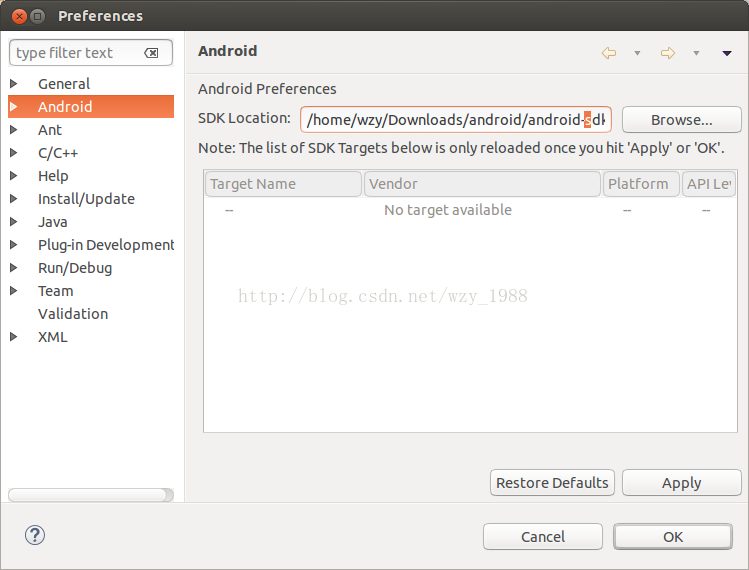749x570 pixels.
Task: Select the Plug-in Development category
Action: [106, 245]
